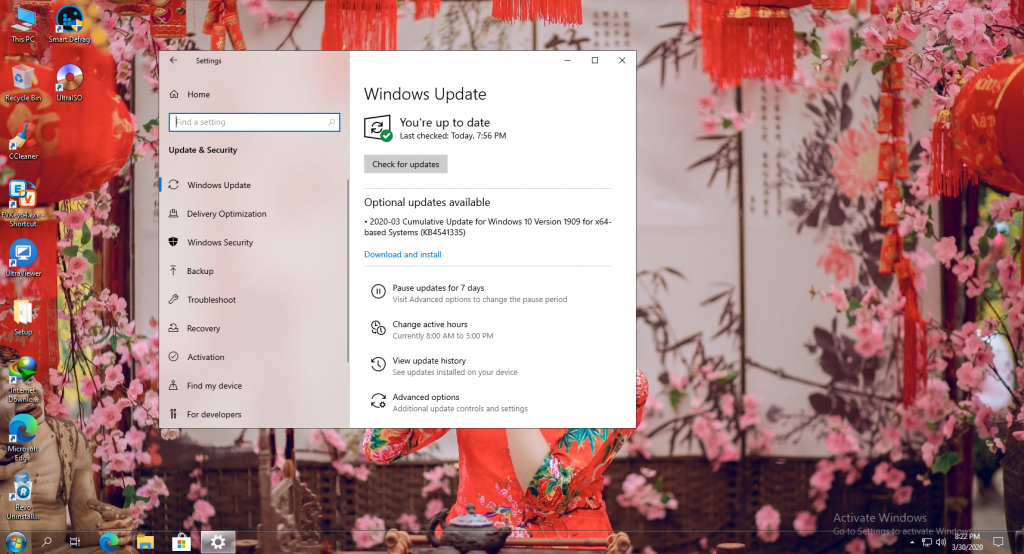
Task: Click the history icon beside View update history
Action: tap(378, 365)
